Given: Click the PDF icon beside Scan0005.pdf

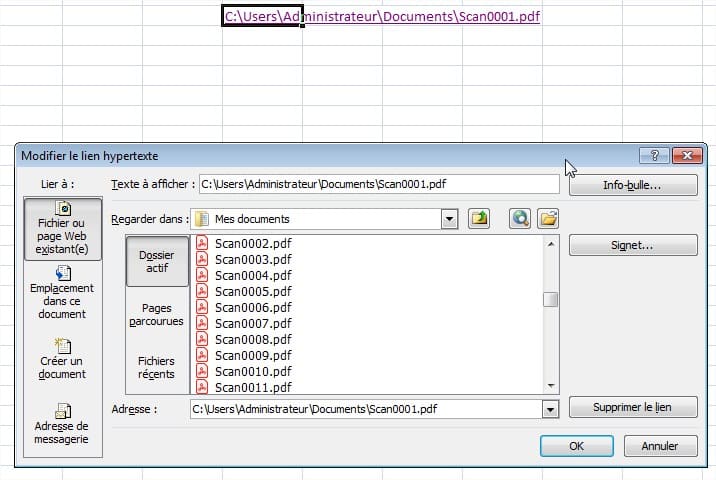Looking at the screenshot, I should [x=202, y=291].
